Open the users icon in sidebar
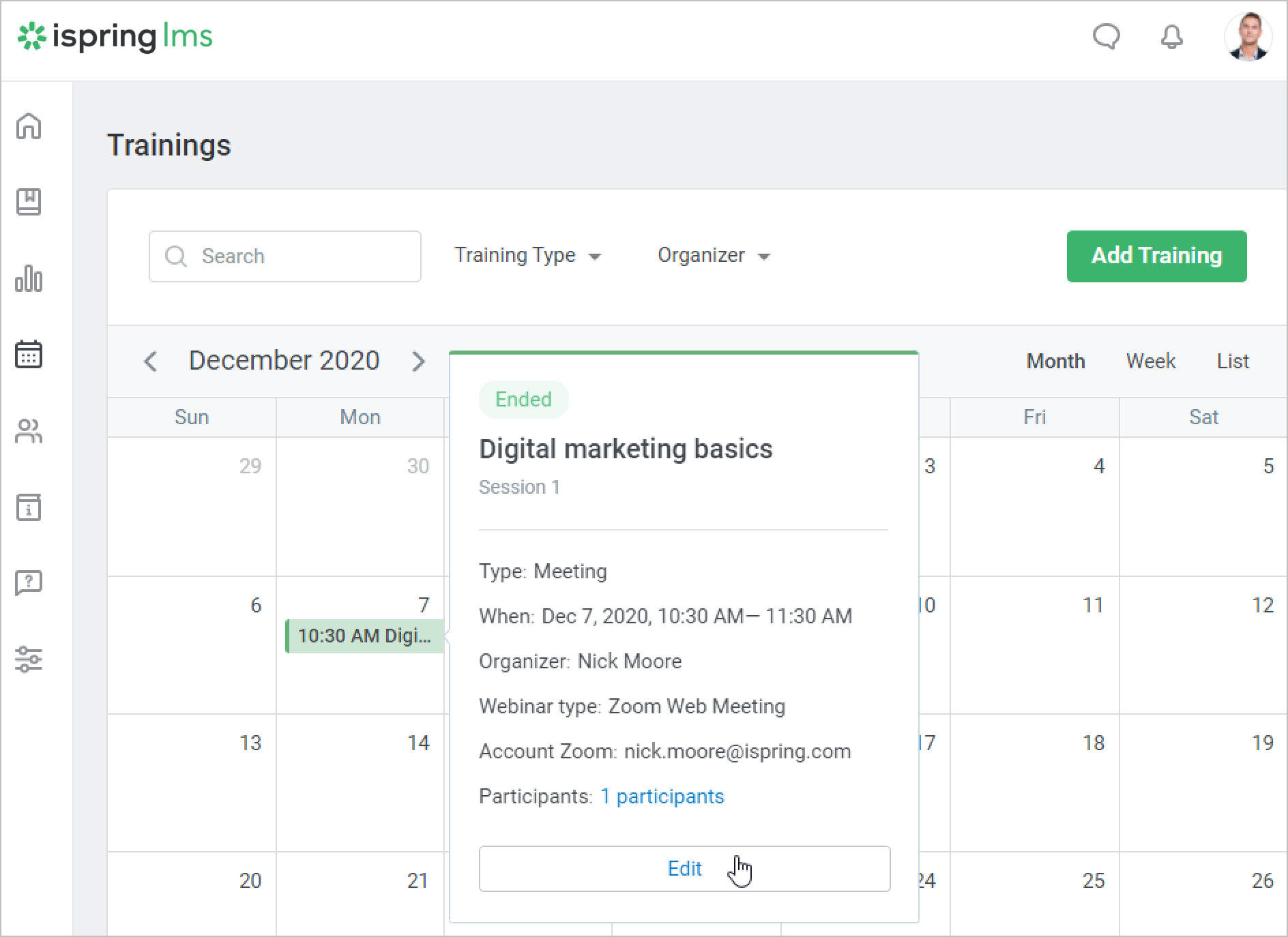The image size is (1288, 937). click(x=29, y=431)
